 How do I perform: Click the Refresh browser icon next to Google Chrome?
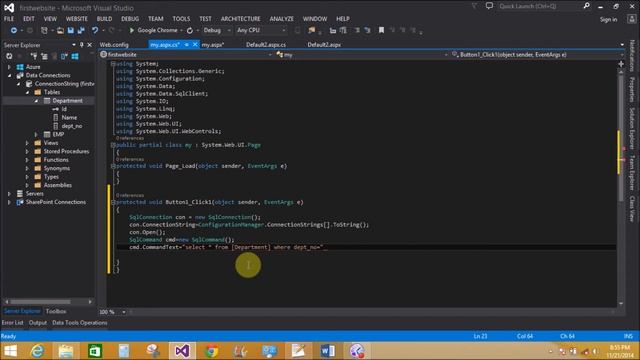(x=190, y=31)
